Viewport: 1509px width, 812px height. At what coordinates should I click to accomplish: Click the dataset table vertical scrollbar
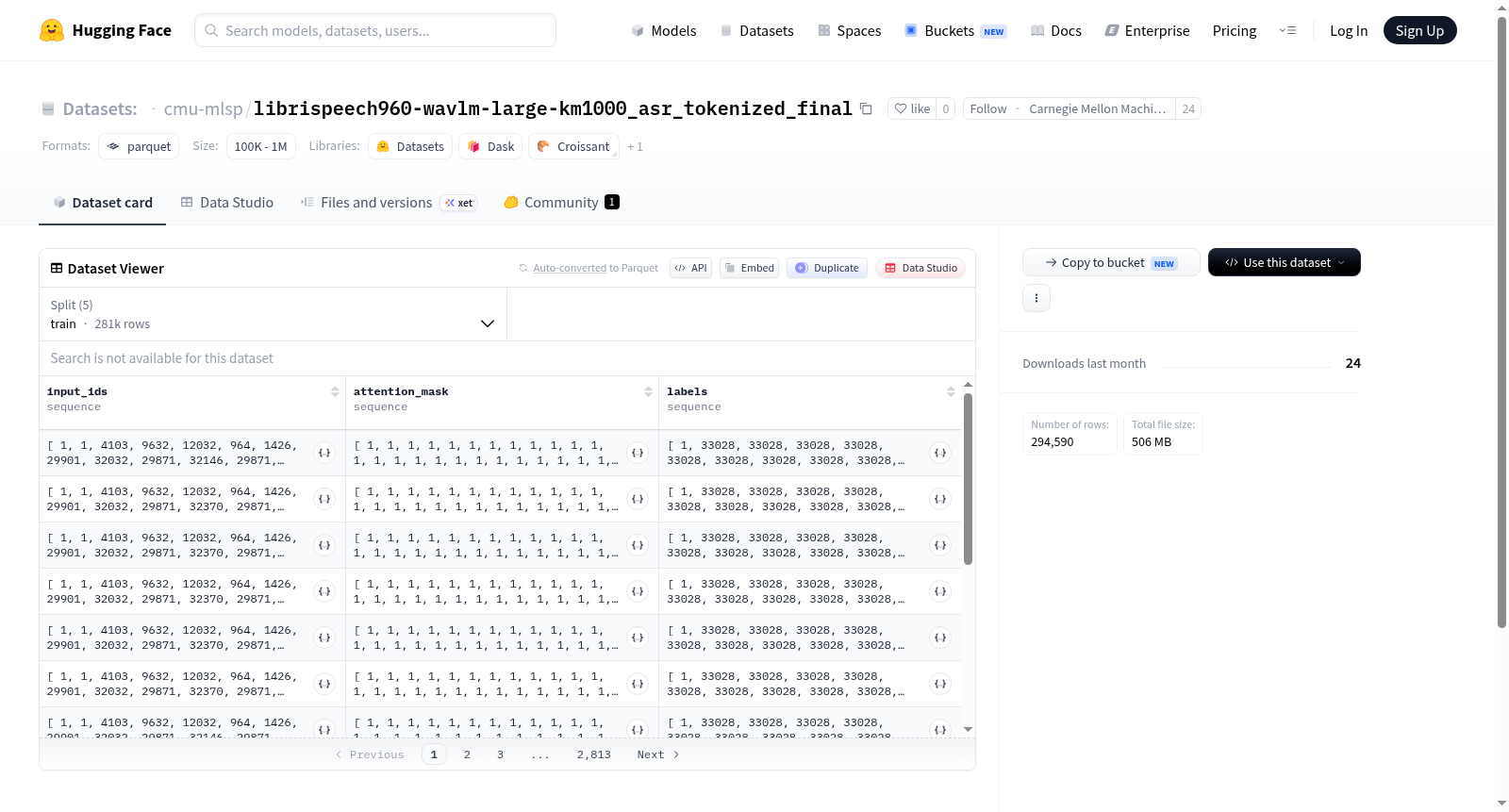(x=968, y=479)
